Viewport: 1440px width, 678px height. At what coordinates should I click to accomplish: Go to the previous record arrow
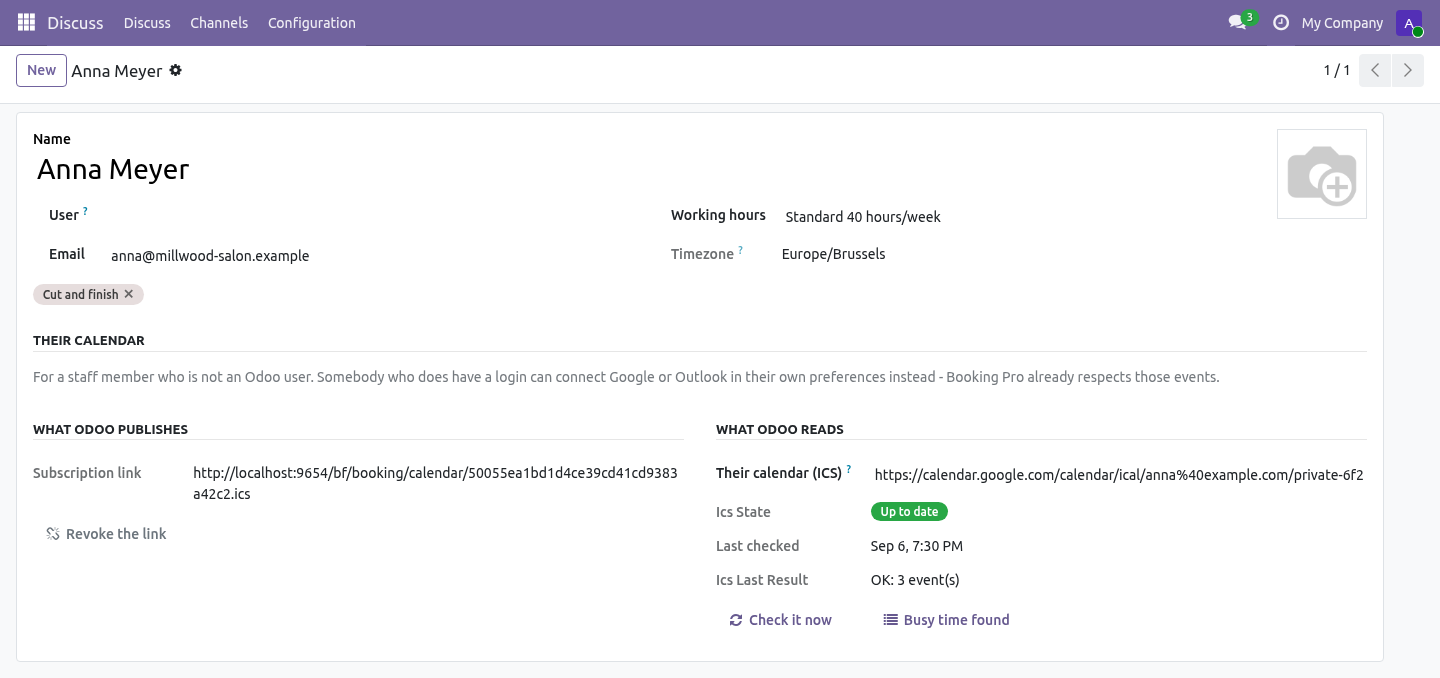(1375, 70)
